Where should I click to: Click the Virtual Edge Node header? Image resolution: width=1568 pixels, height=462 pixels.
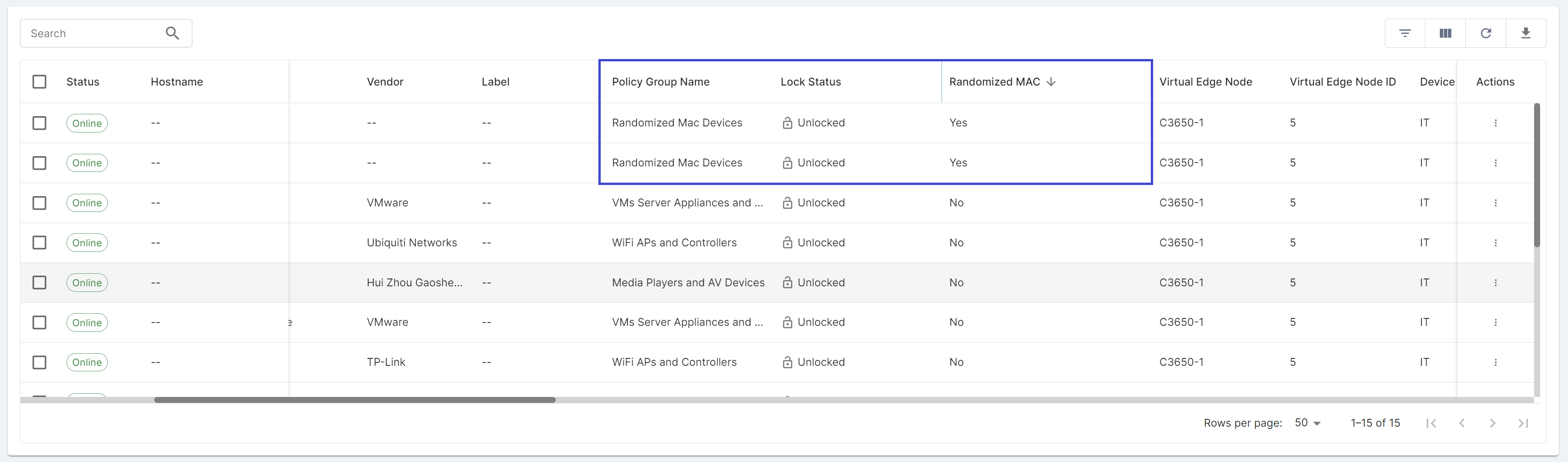(x=1205, y=81)
